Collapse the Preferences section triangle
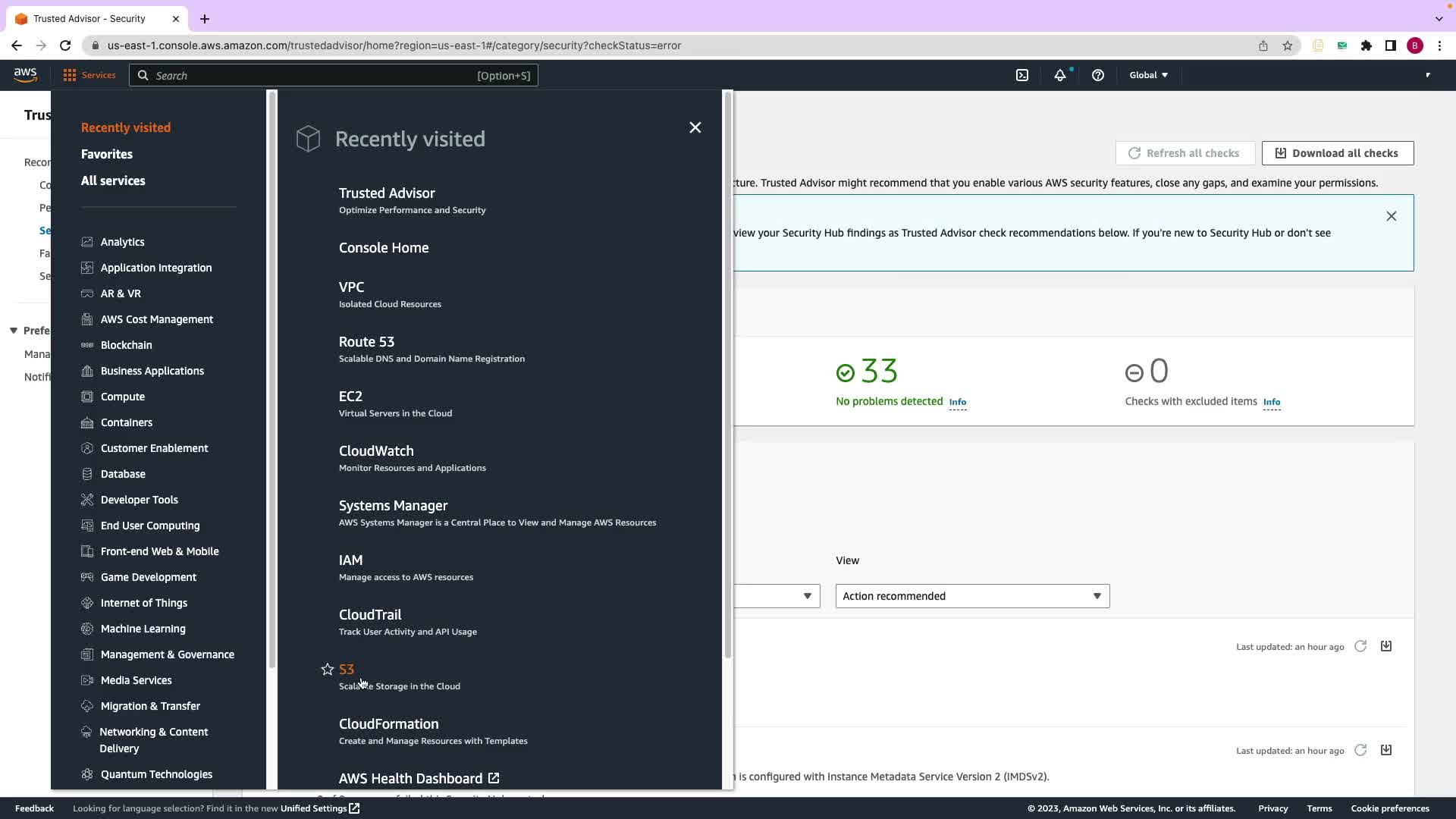 tap(14, 331)
